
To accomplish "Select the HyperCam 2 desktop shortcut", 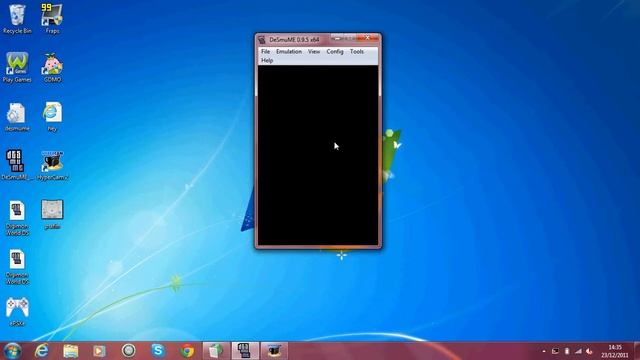I will click(x=52, y=165).
